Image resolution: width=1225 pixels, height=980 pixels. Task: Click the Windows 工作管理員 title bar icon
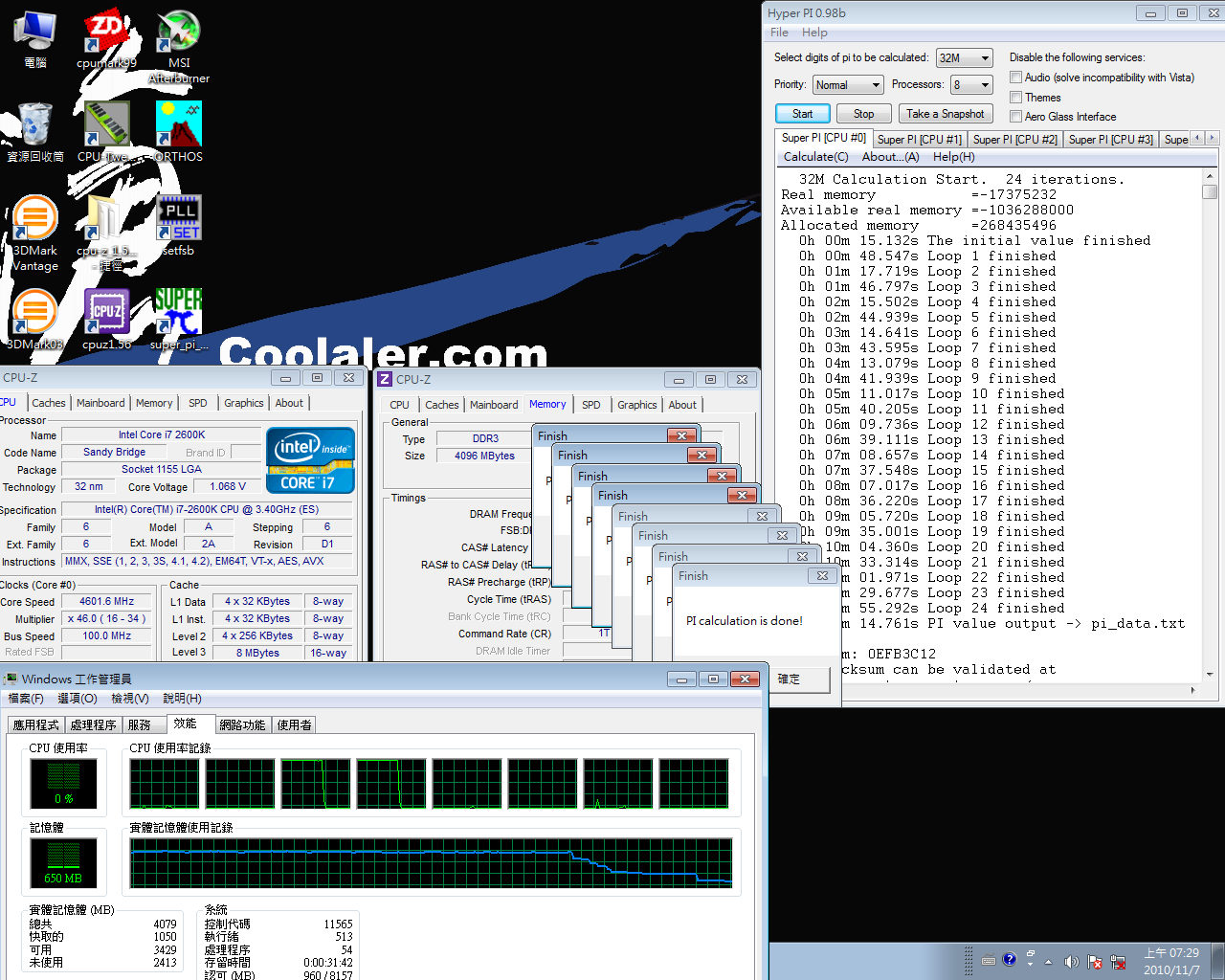pyautogui.click(x=11, y=679)
